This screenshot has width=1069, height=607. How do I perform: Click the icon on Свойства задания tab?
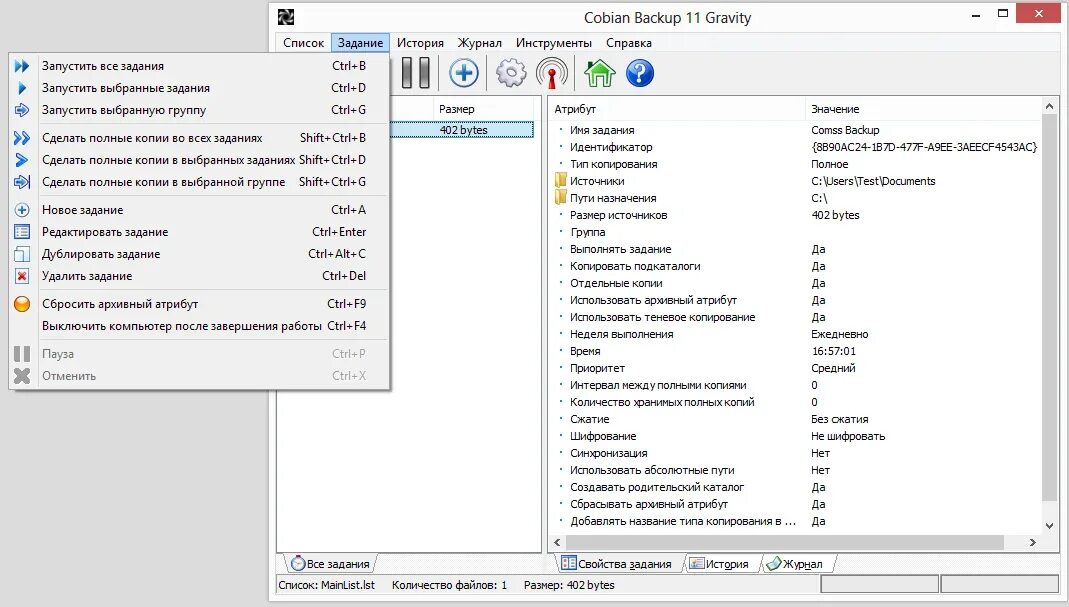pyautogui.click(x=569, y=563)
